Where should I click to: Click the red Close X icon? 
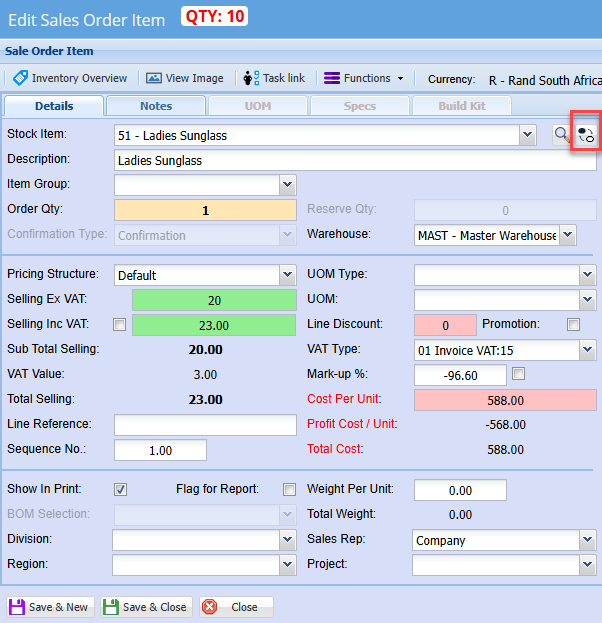coord(209,607)
